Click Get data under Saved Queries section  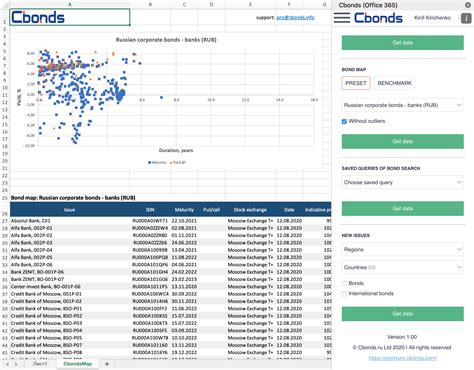[403, 208]
